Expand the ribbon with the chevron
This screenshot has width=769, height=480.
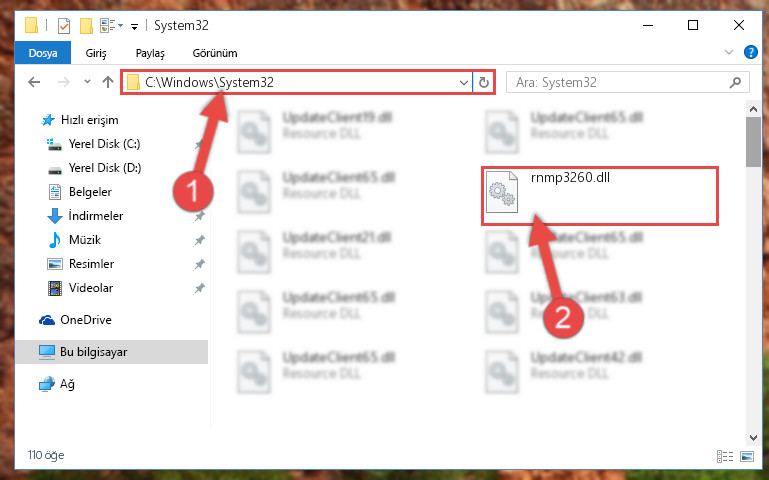[729, 52]
